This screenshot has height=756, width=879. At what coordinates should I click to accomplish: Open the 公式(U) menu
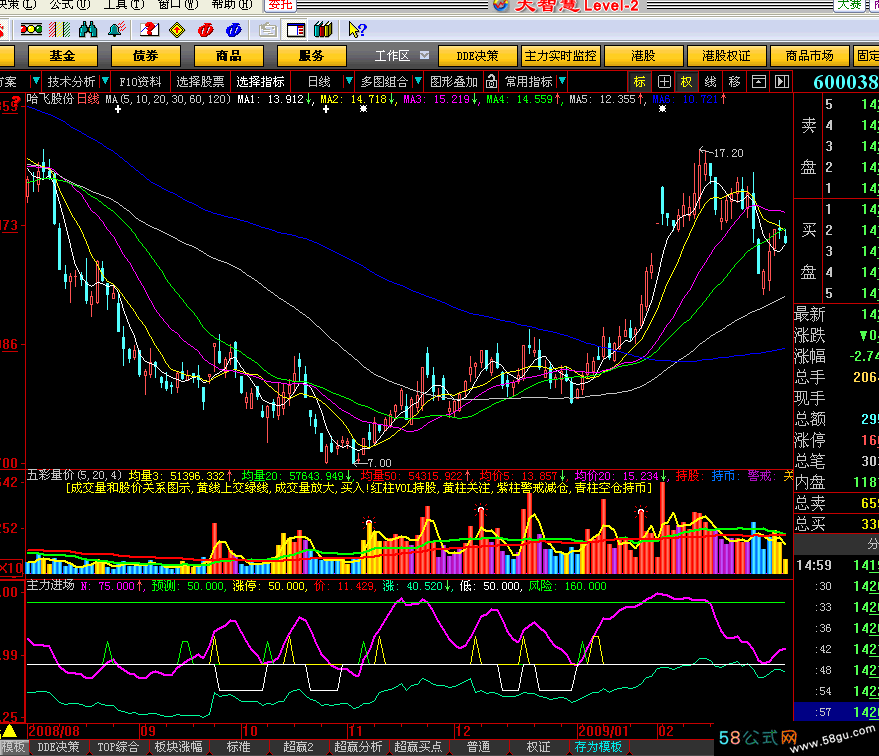[x=70, y=4]
